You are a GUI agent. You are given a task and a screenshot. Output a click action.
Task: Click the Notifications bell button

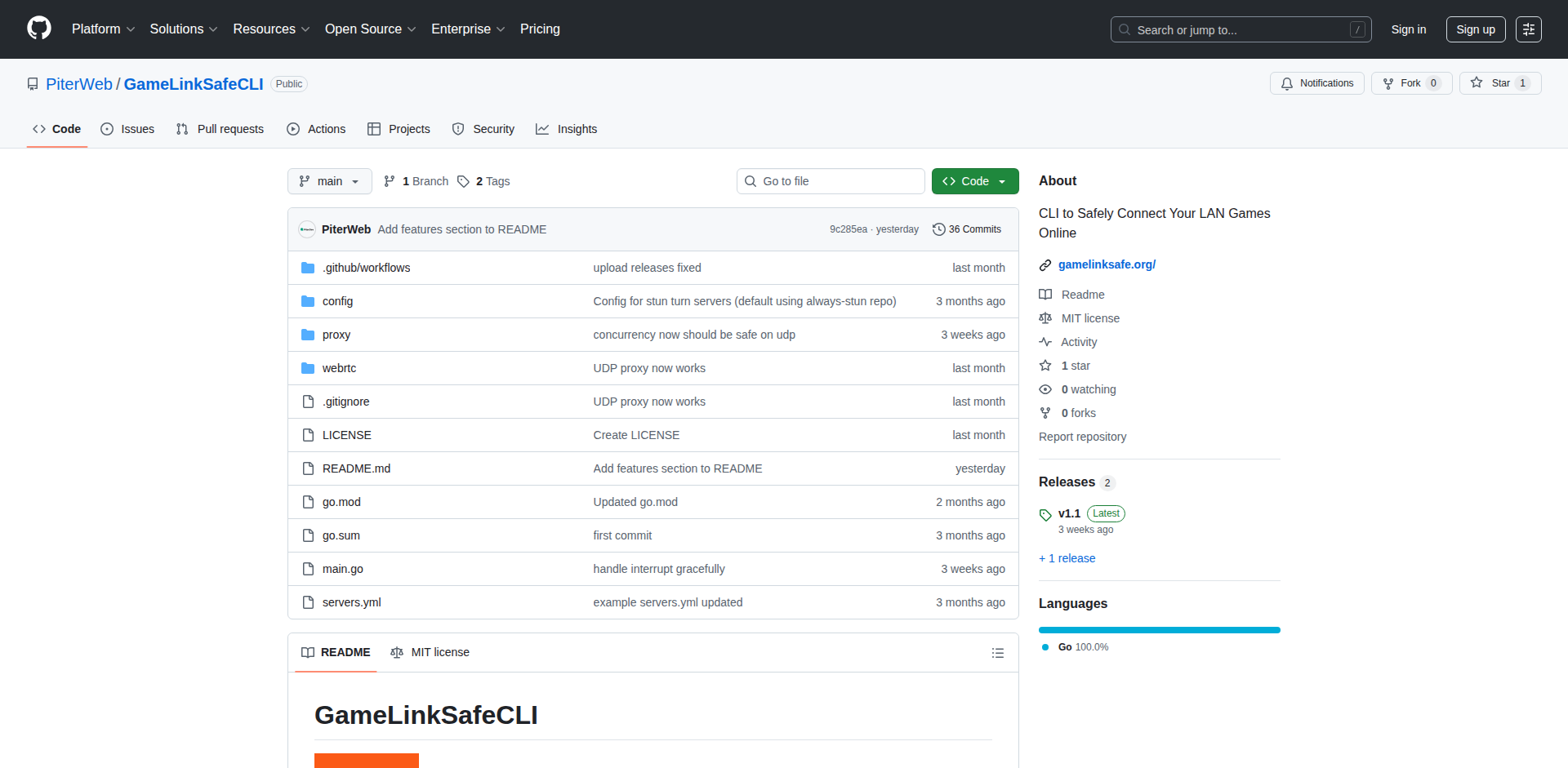click(1316, 83)
